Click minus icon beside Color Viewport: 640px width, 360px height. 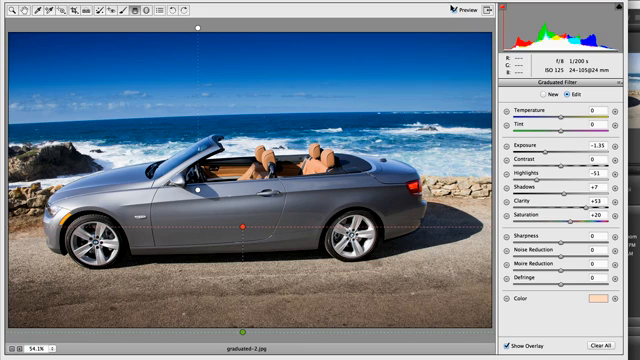click(x=507, y=299)
